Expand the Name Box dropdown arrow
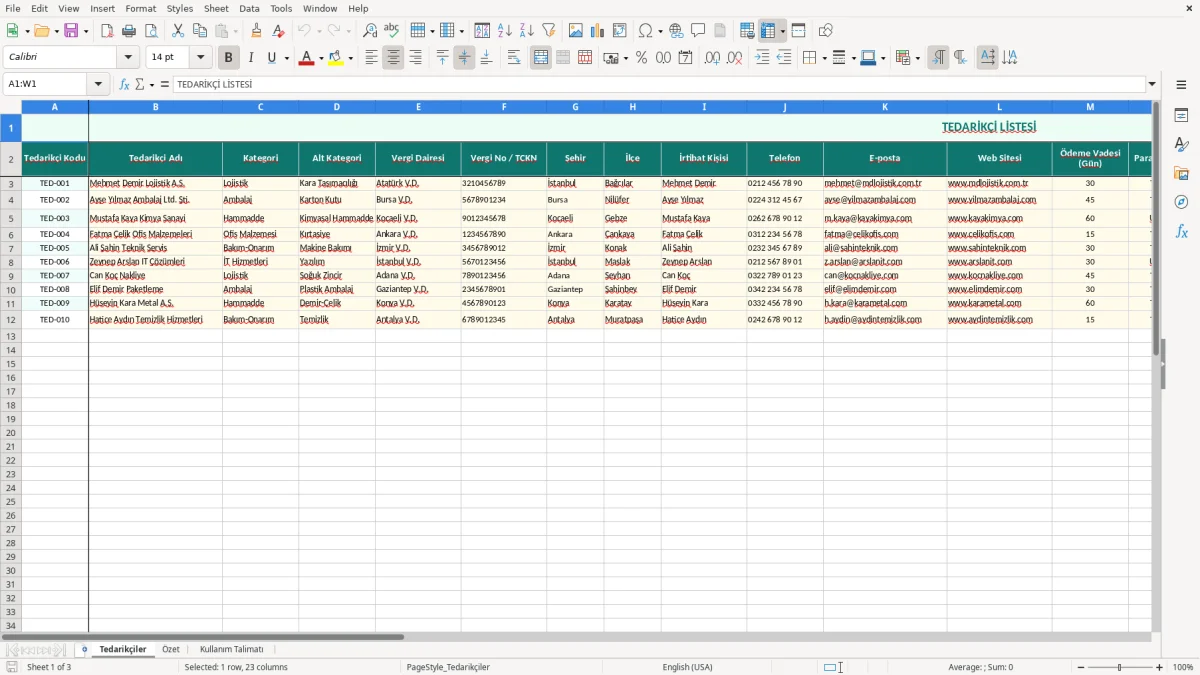The height and width of the screenshot is (675, 1200). tap(98, 85)
